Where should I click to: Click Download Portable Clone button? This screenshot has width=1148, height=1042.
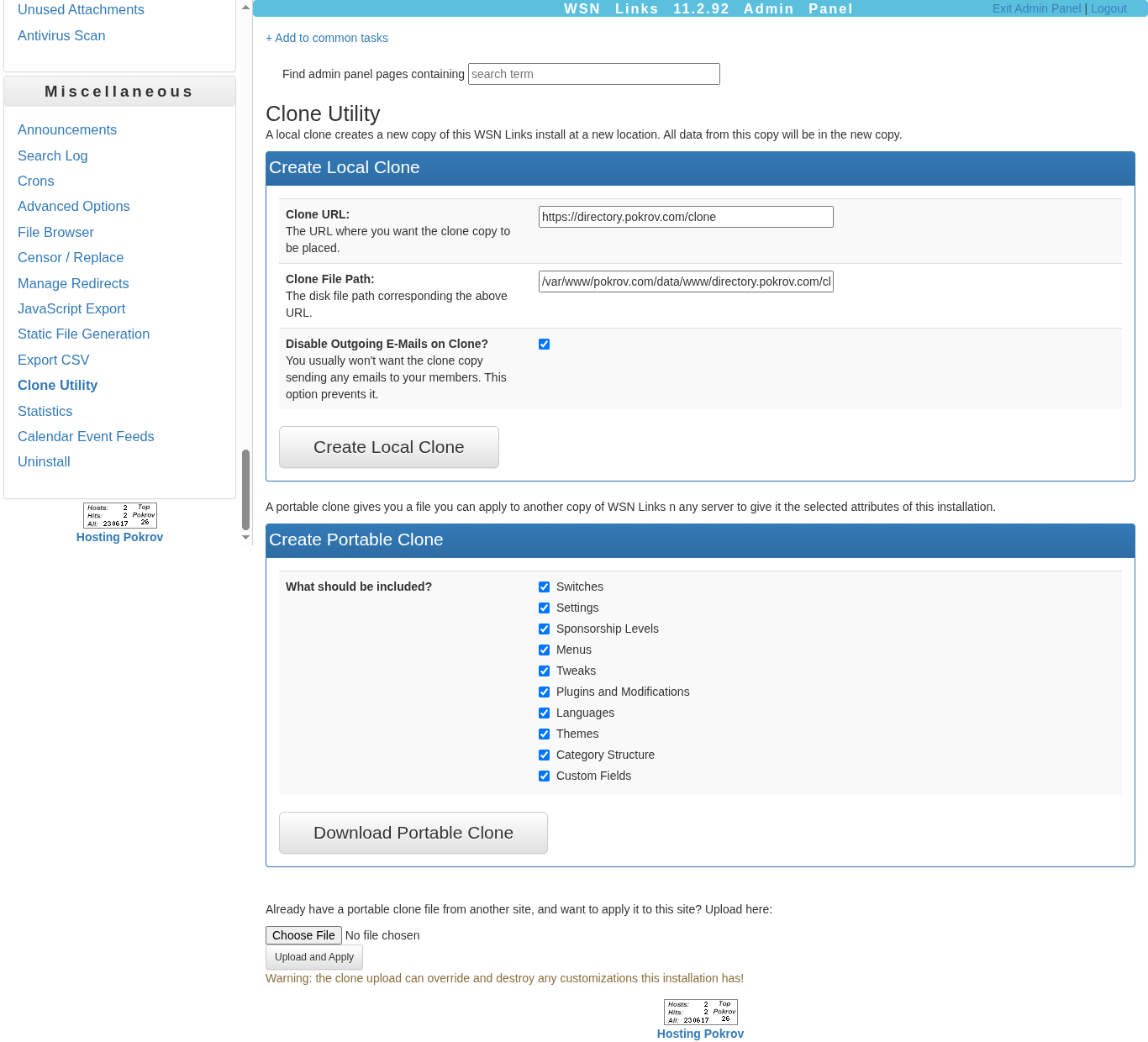coord(413,833)
